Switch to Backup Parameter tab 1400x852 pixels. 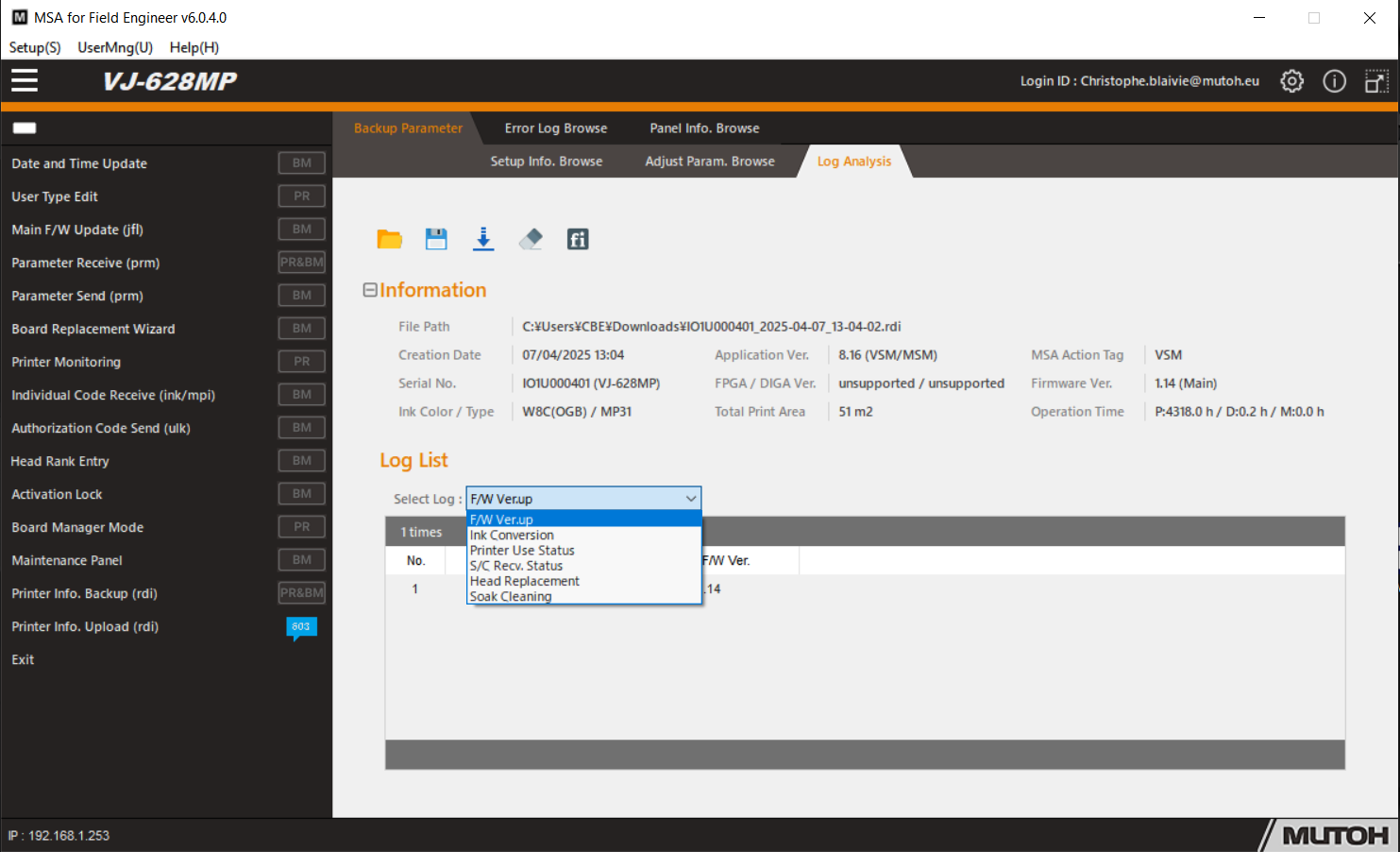[x=408, y=128]
